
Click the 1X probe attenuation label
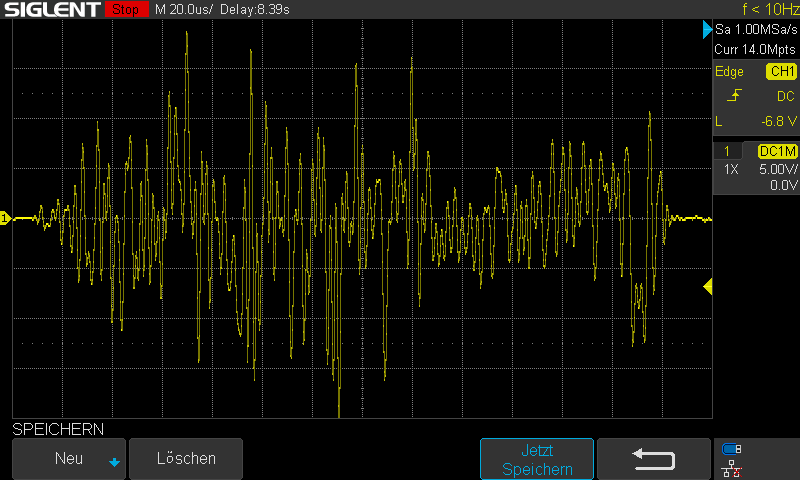[731, 169]
